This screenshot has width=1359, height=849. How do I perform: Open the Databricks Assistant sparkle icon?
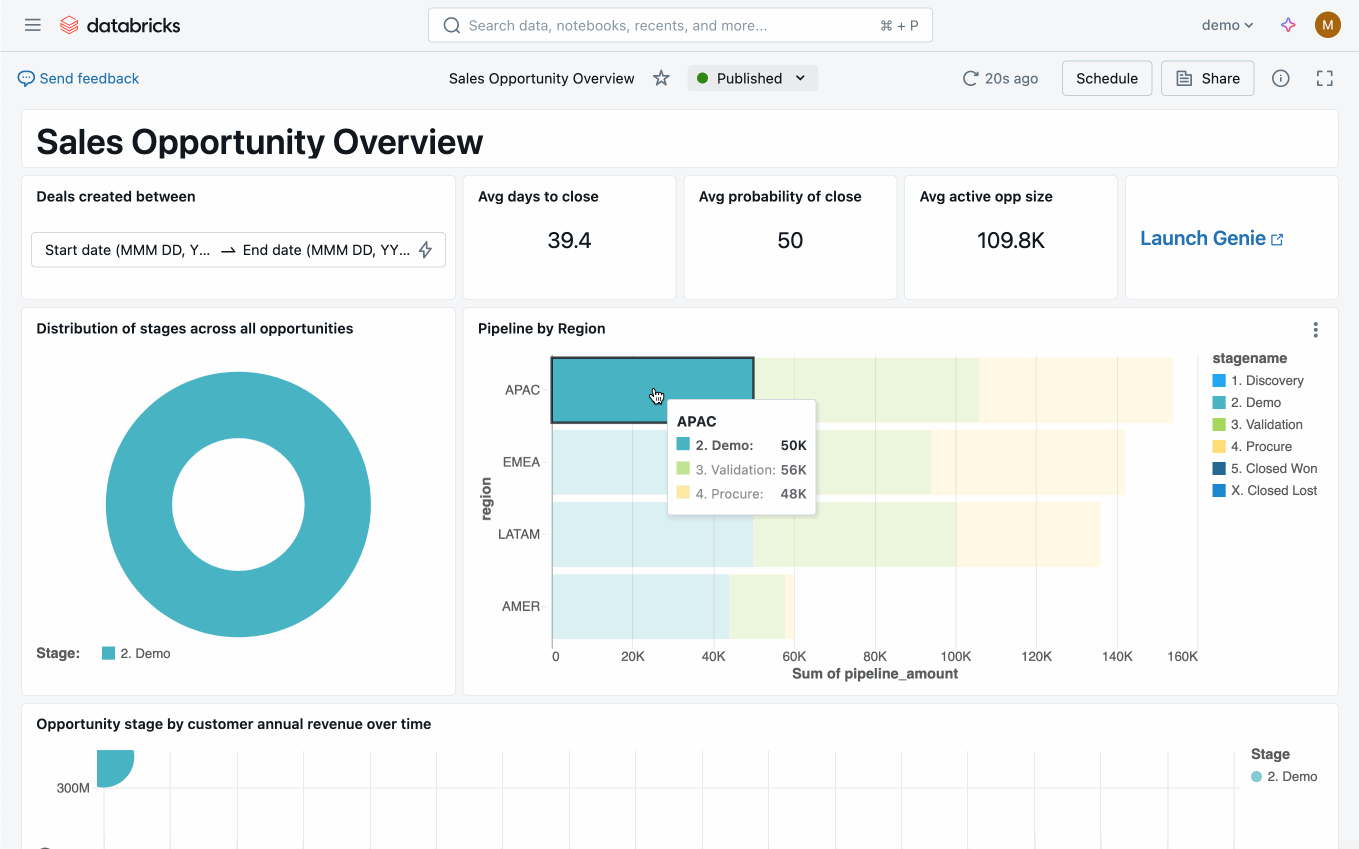click(1288, 25)
